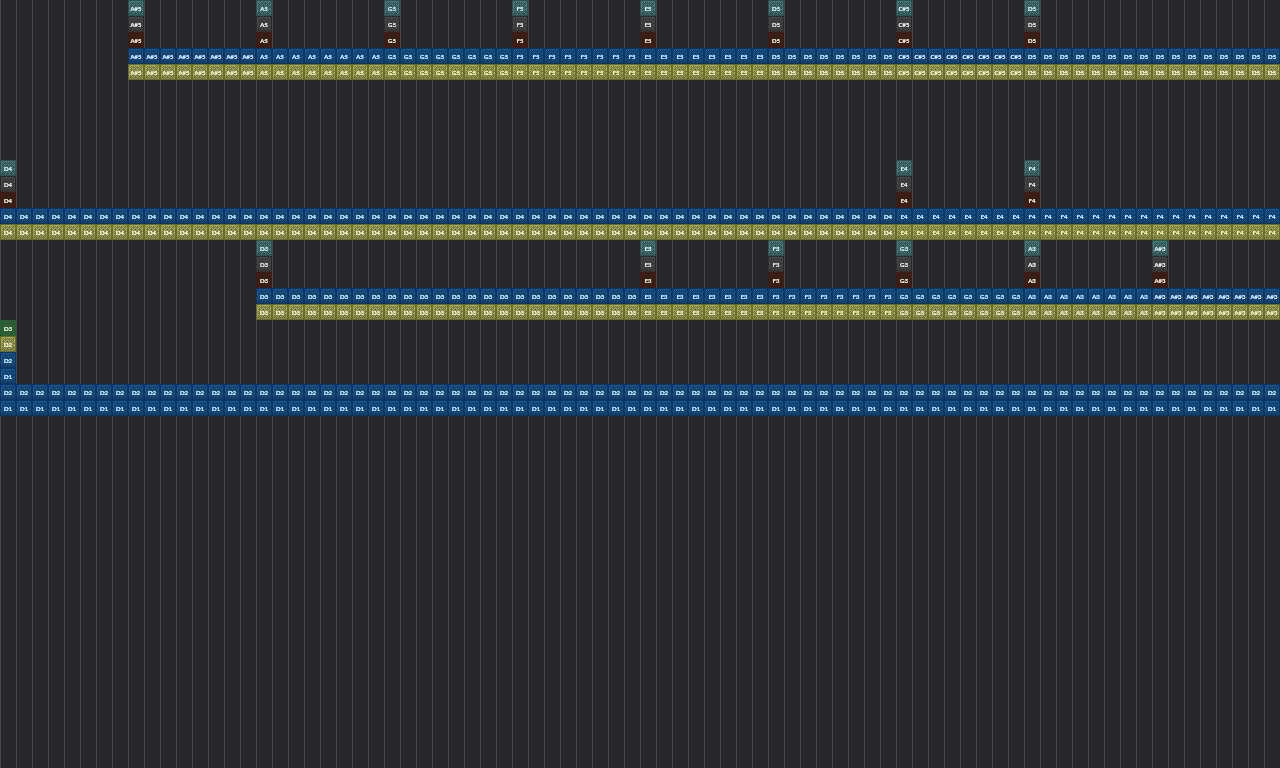Click the brown A5 note block
Viewport: 1280px width, 768px height.
(x=264, y=40)
